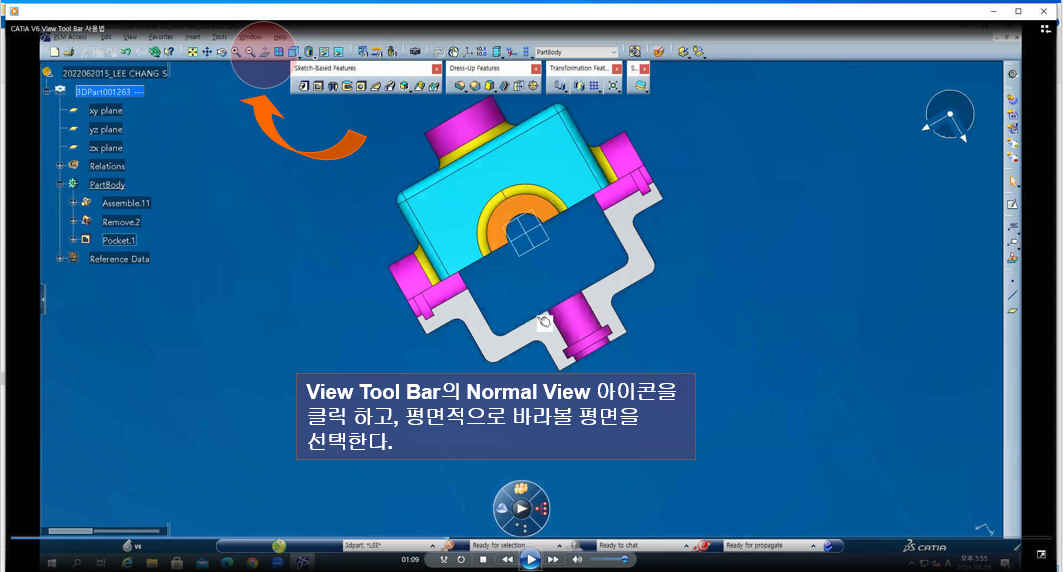Expand the Relations node in the tree
Screen dimensions: 1063x572
pyautogui.click(x=60, y=165)
